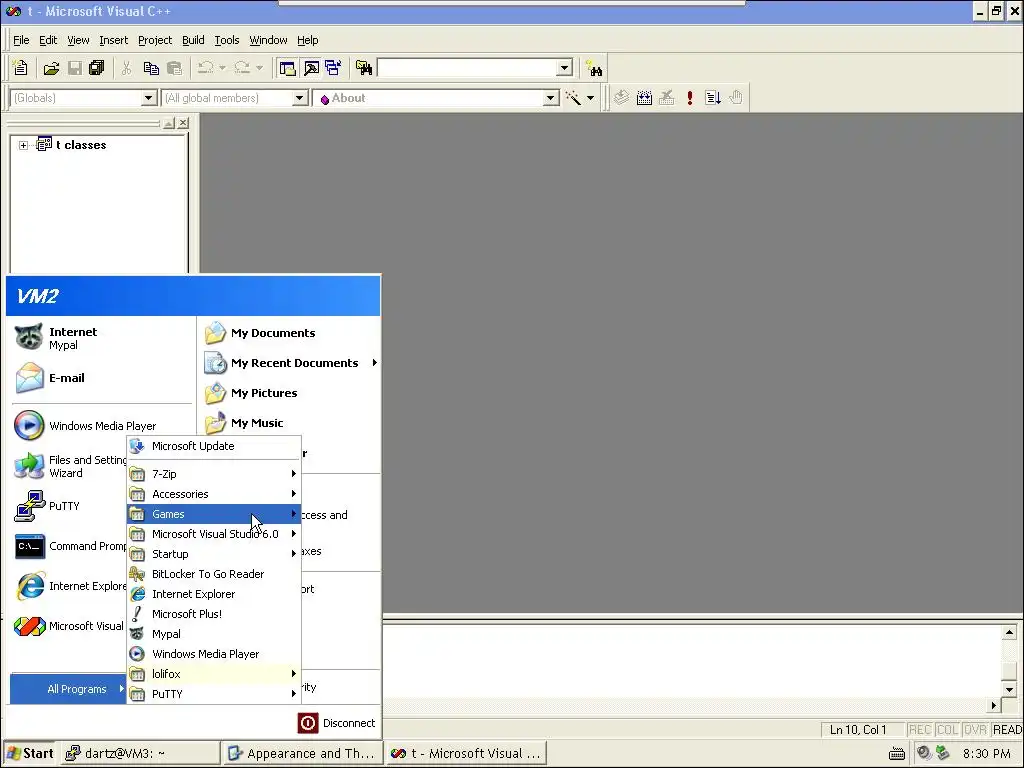Click the Disconnect button
Screen dimensions: 1024x768
(337, 723)
